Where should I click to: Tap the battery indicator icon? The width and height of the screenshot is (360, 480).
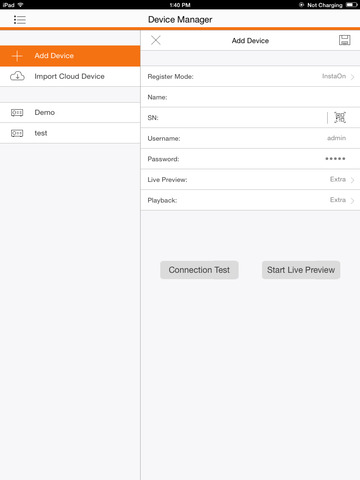click(x=352, y=5)
